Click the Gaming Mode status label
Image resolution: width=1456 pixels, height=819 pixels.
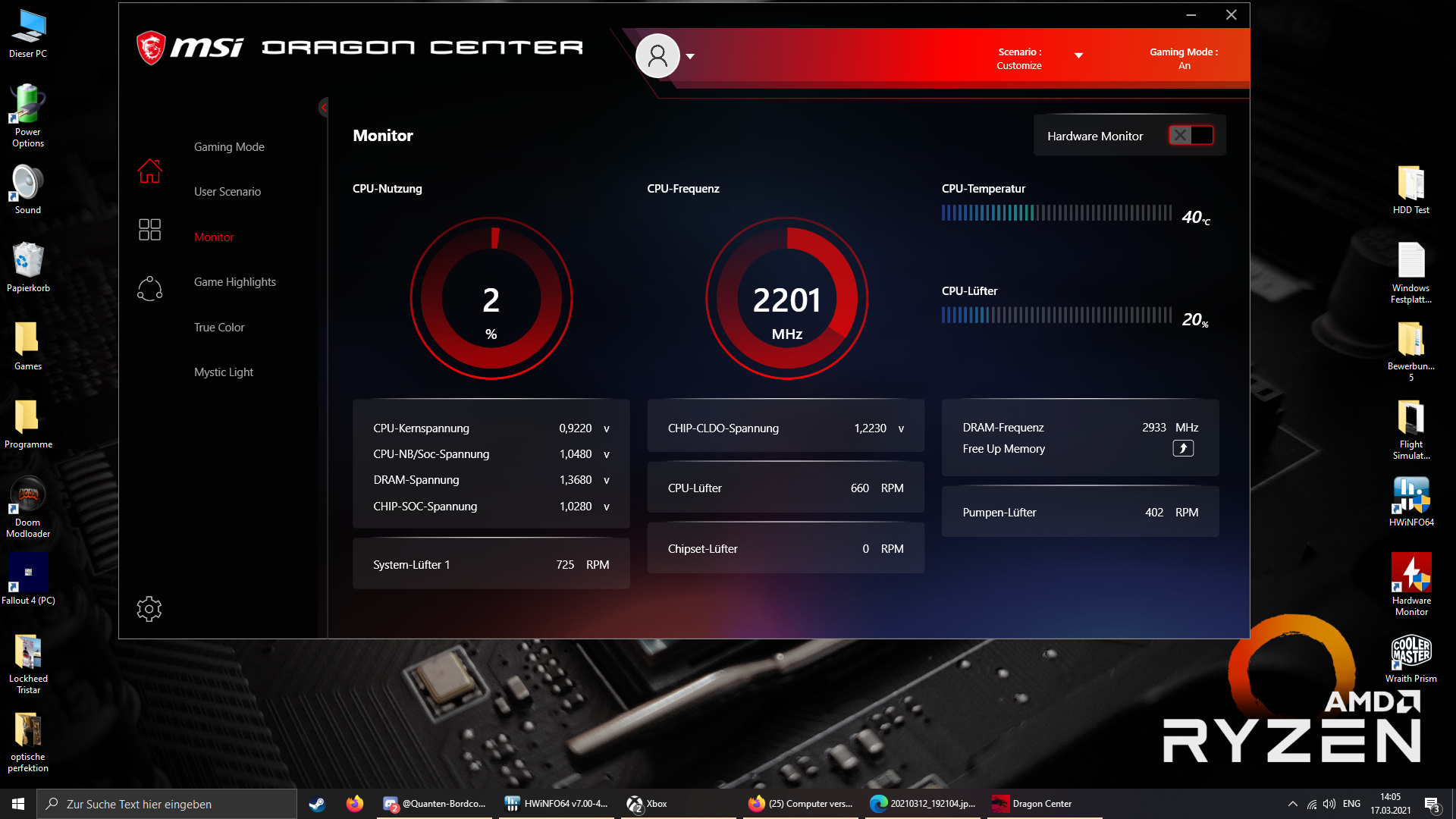click(1183, 58)
